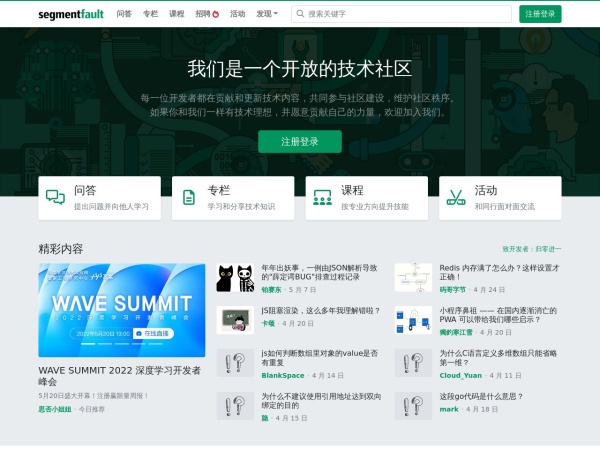This screenshot has height=450, width=600.
Task: Open the 问答 navigation menu item
Action: click(124, 14)
